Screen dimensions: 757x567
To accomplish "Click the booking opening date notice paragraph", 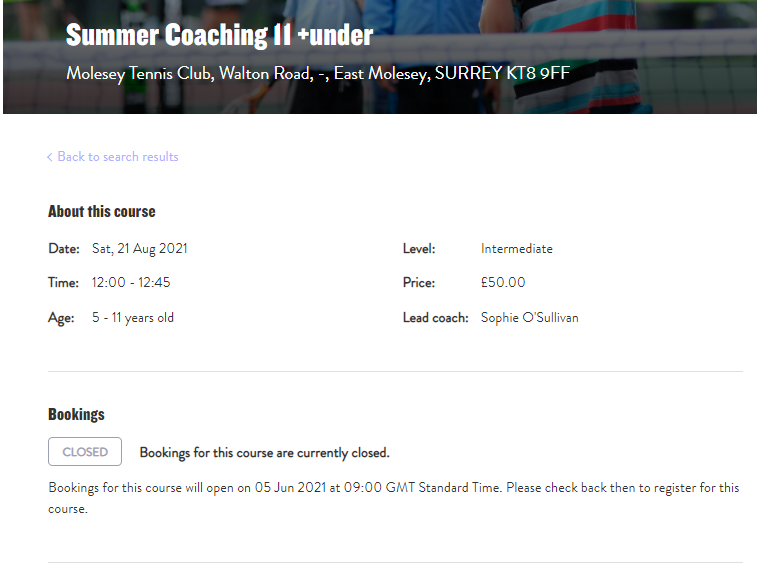I will coord(393,498).
